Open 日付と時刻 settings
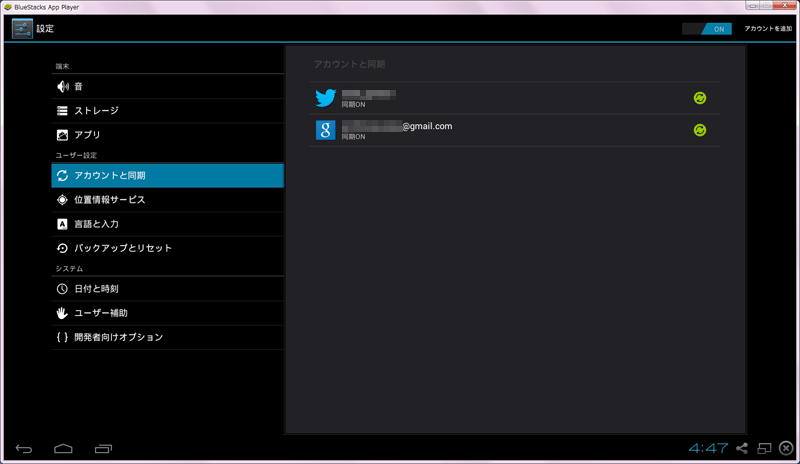 (167, 289)
